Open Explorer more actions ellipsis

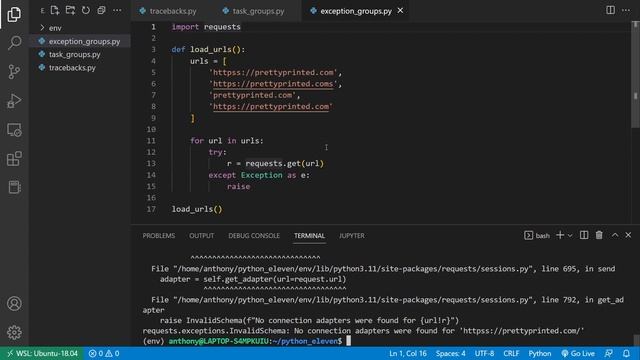coord(117,10)
